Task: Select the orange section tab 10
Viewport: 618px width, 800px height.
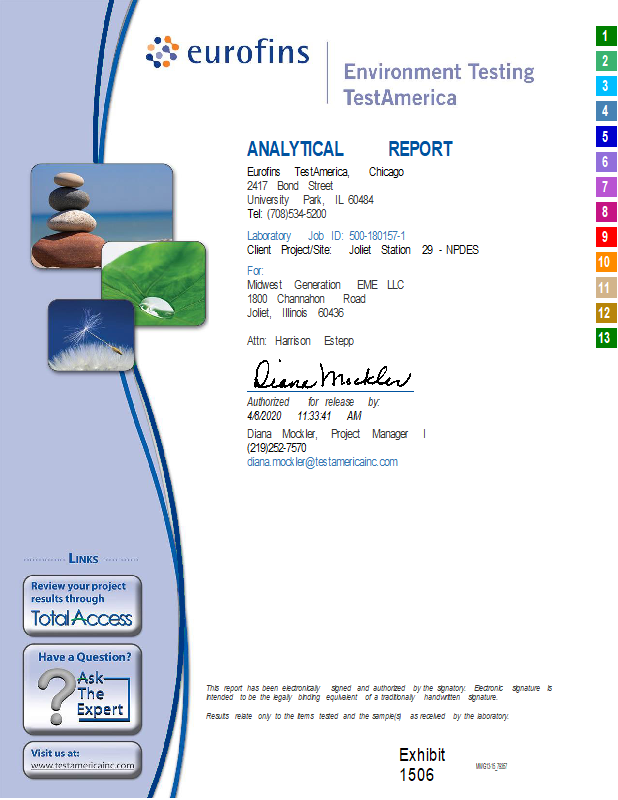Action: [x=605, y=262]
